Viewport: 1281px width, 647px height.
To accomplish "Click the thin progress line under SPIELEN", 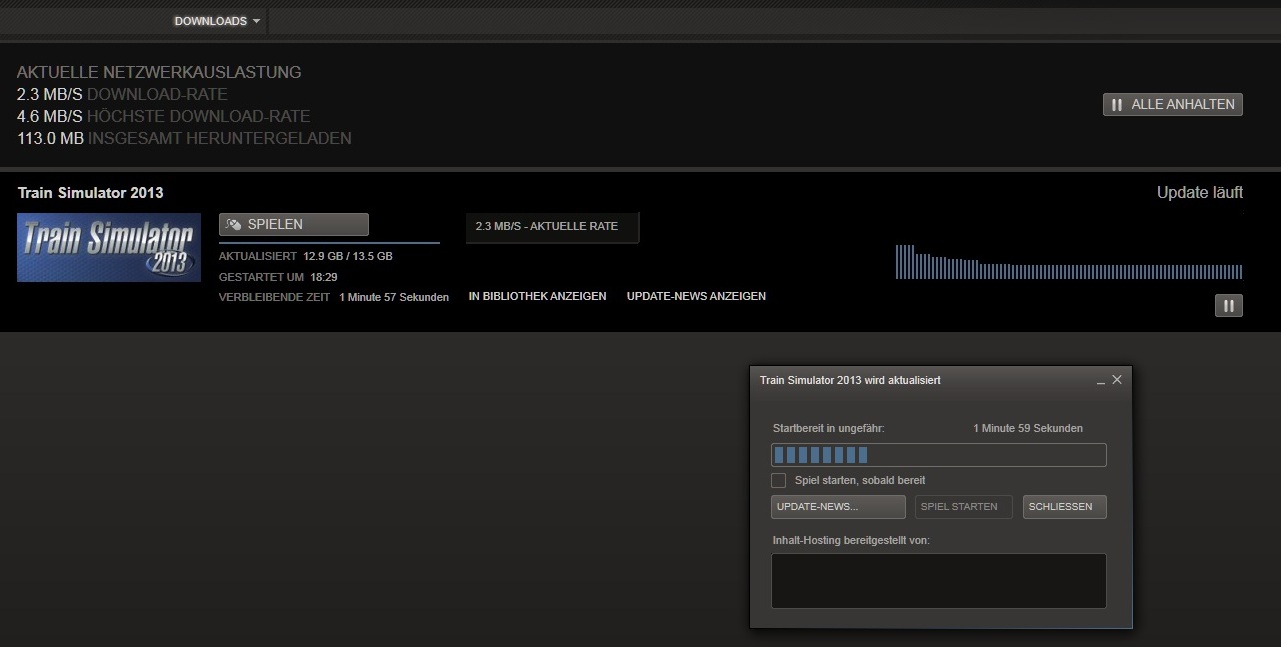I will click(x=329, y=242).
